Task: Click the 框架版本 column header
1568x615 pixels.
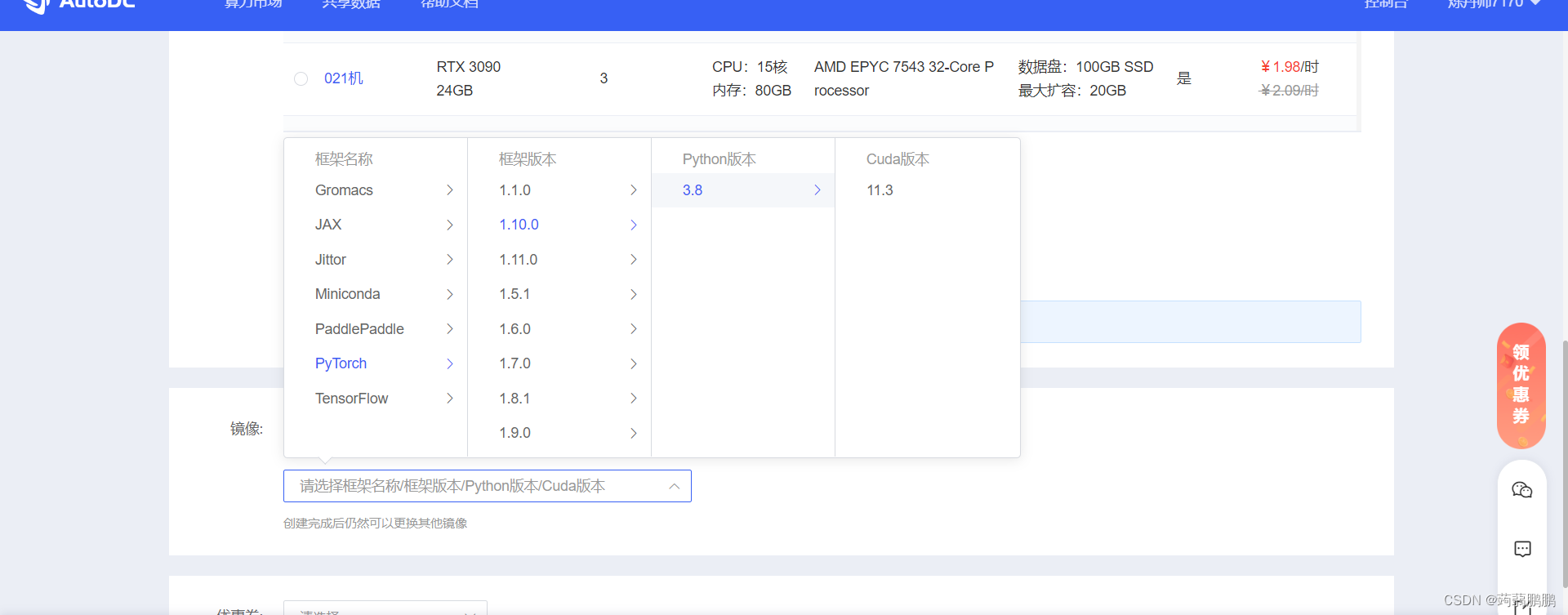Action: click(528, 159)
